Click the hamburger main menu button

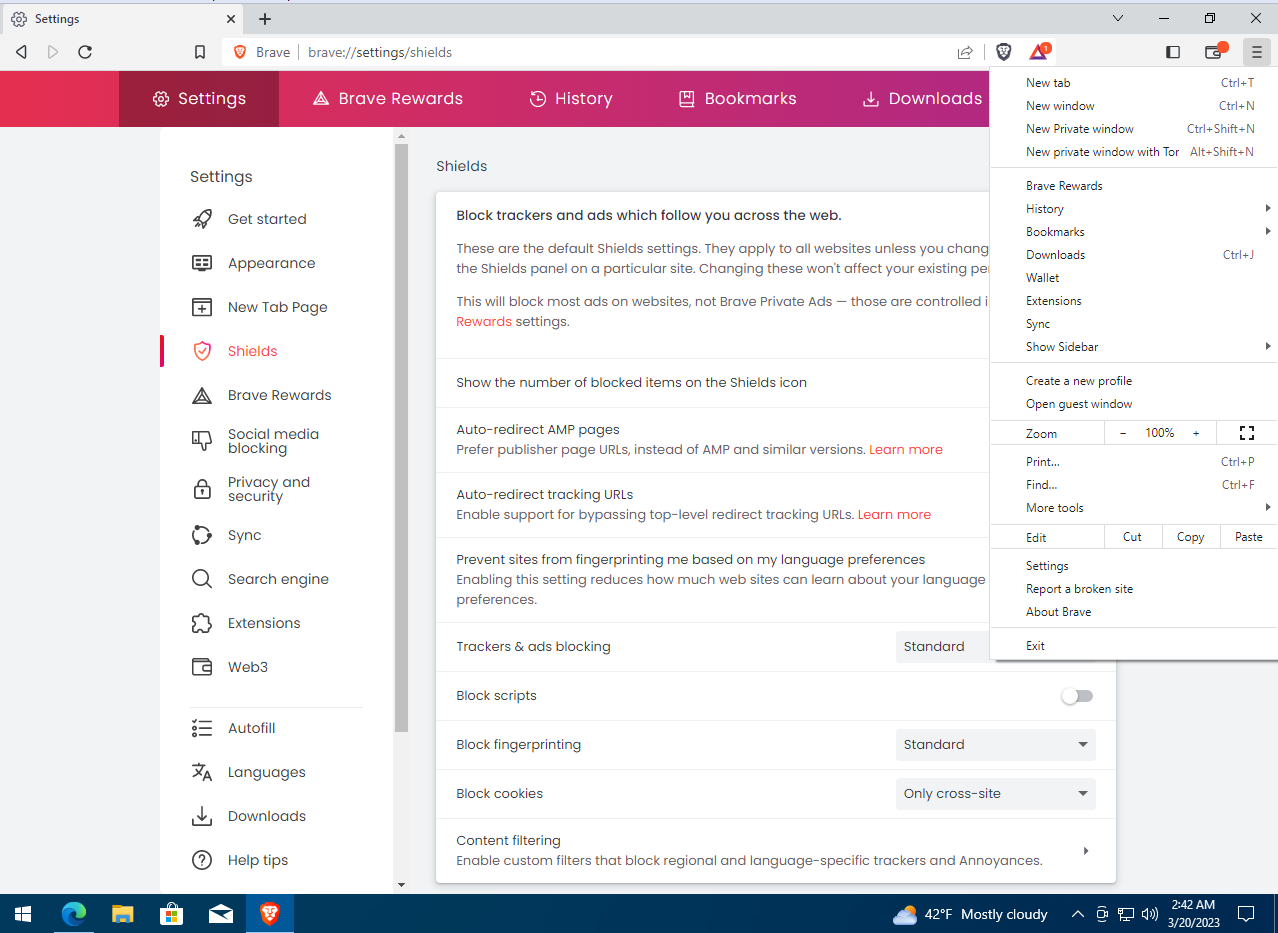pos(1257,52)
